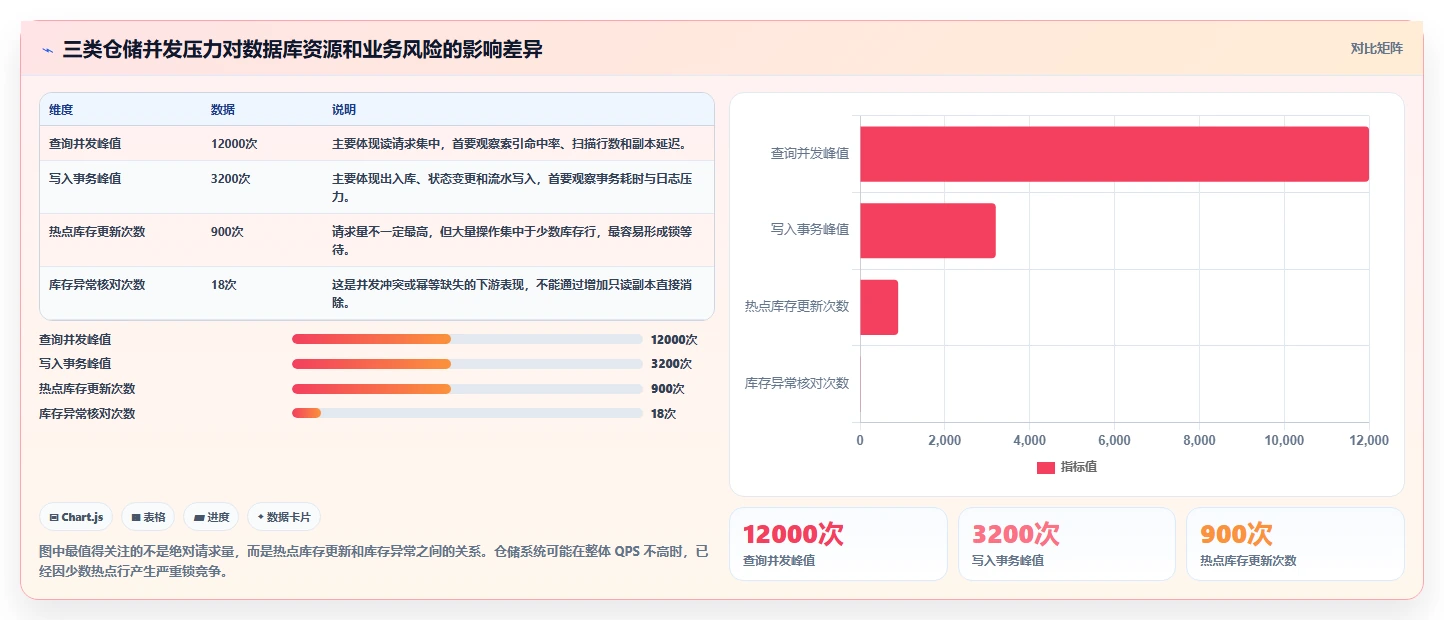Click the 对比矩阵 label in header
The image size is (1444, 620).
tap(1376, 48)
